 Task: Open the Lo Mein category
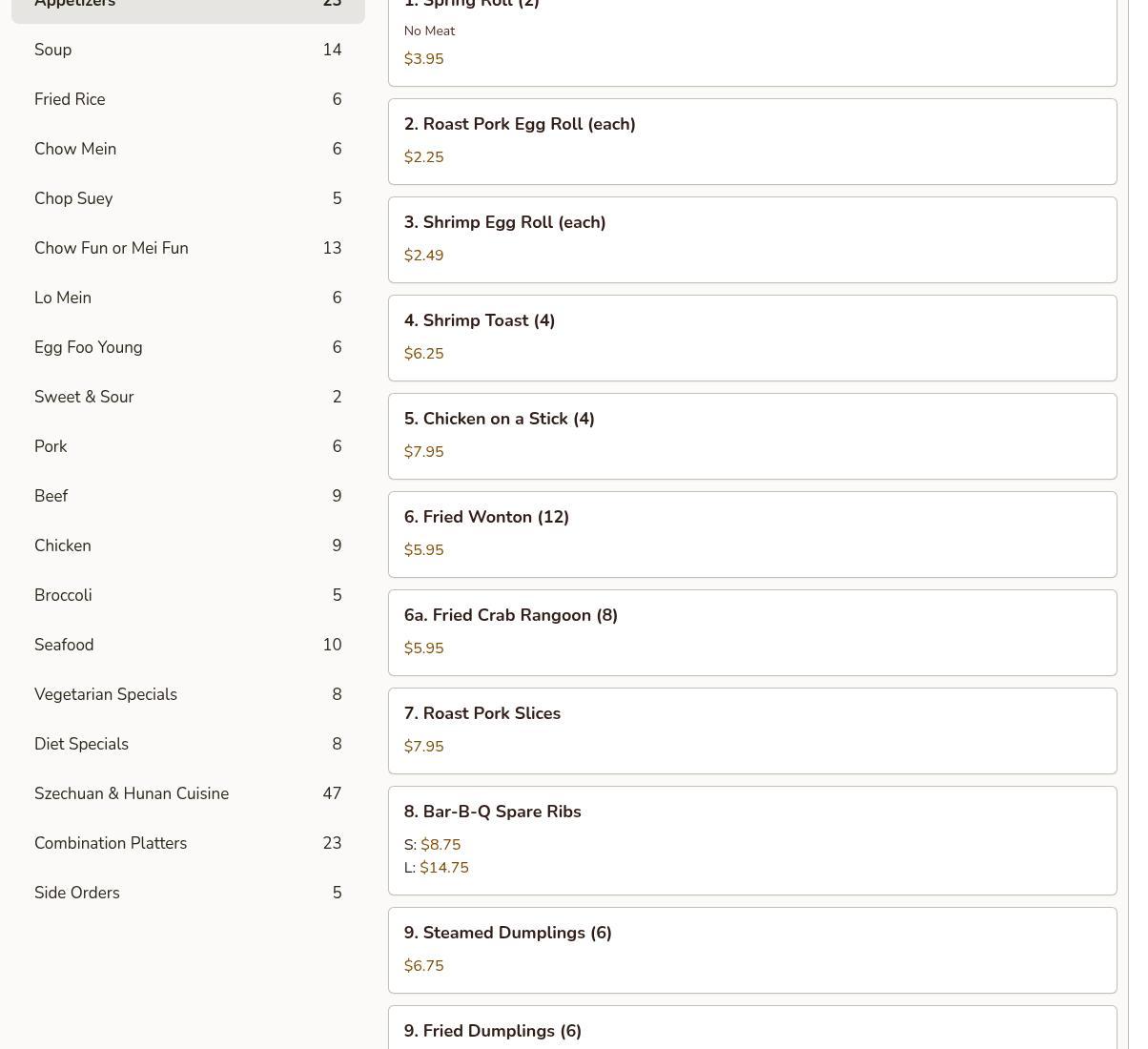point(188,298)
